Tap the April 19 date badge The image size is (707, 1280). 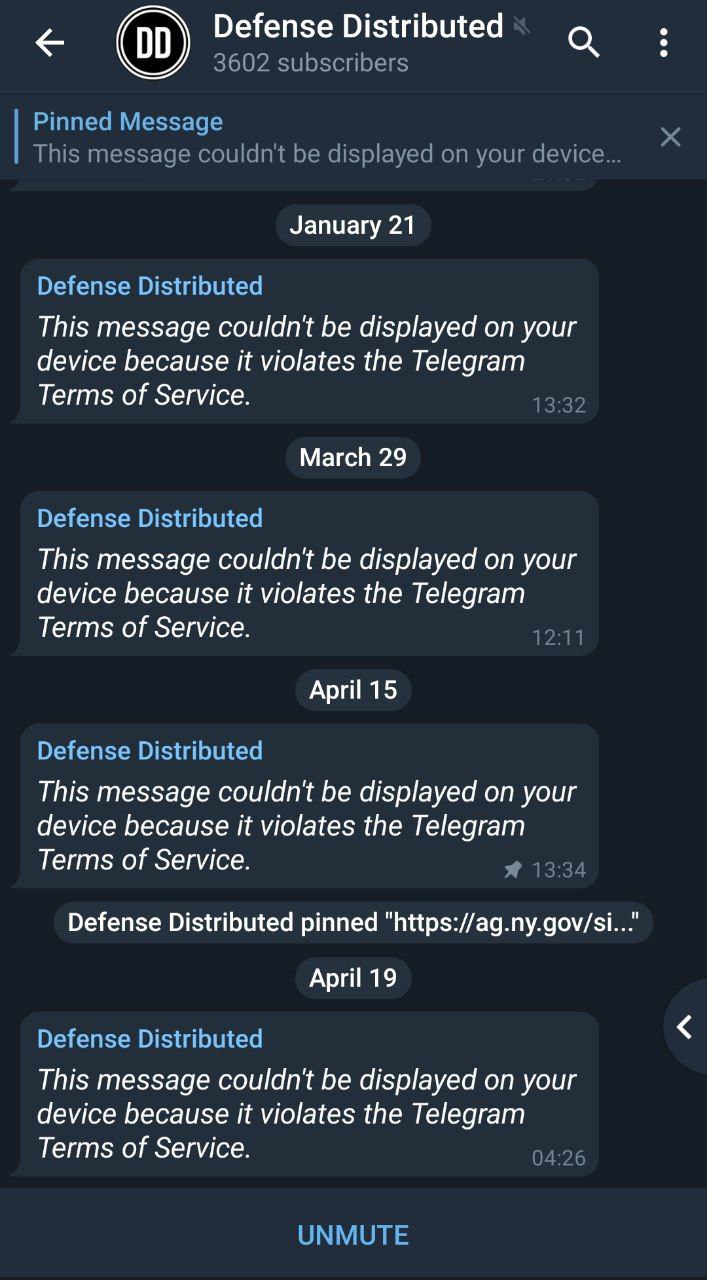click(x=353, y=978)
